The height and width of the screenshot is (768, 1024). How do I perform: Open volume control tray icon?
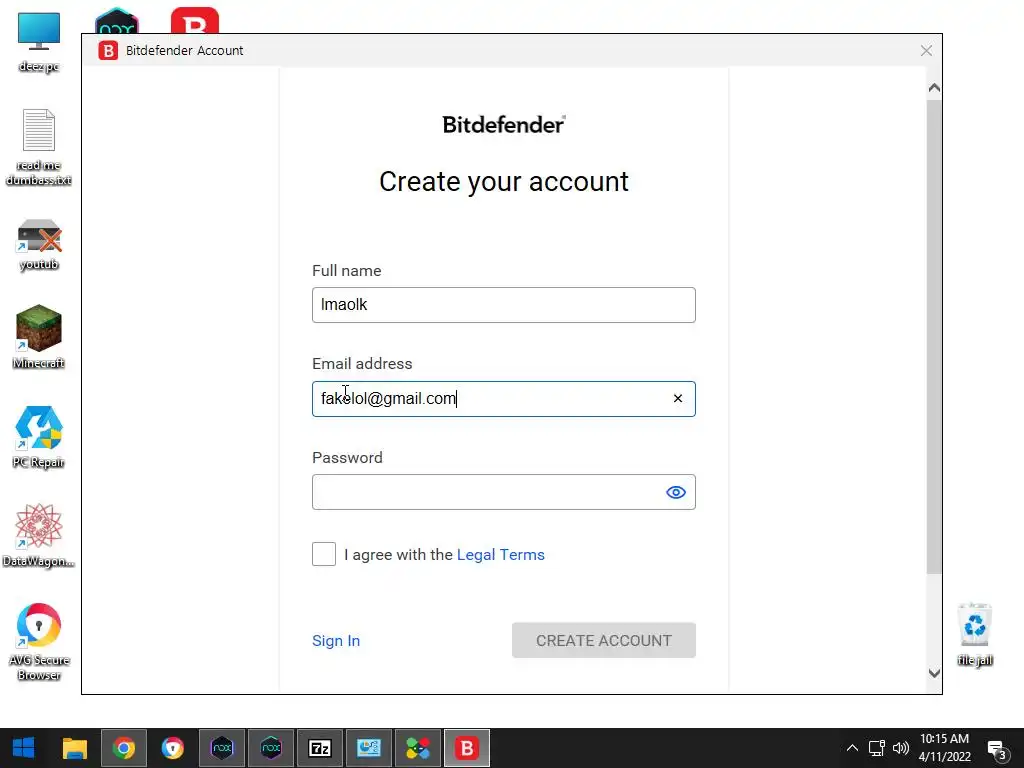pos(901,748)
